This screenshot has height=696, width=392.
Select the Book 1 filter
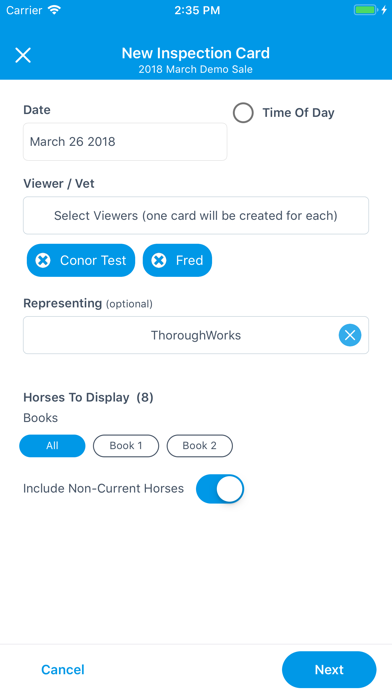(x=126, y=446)
